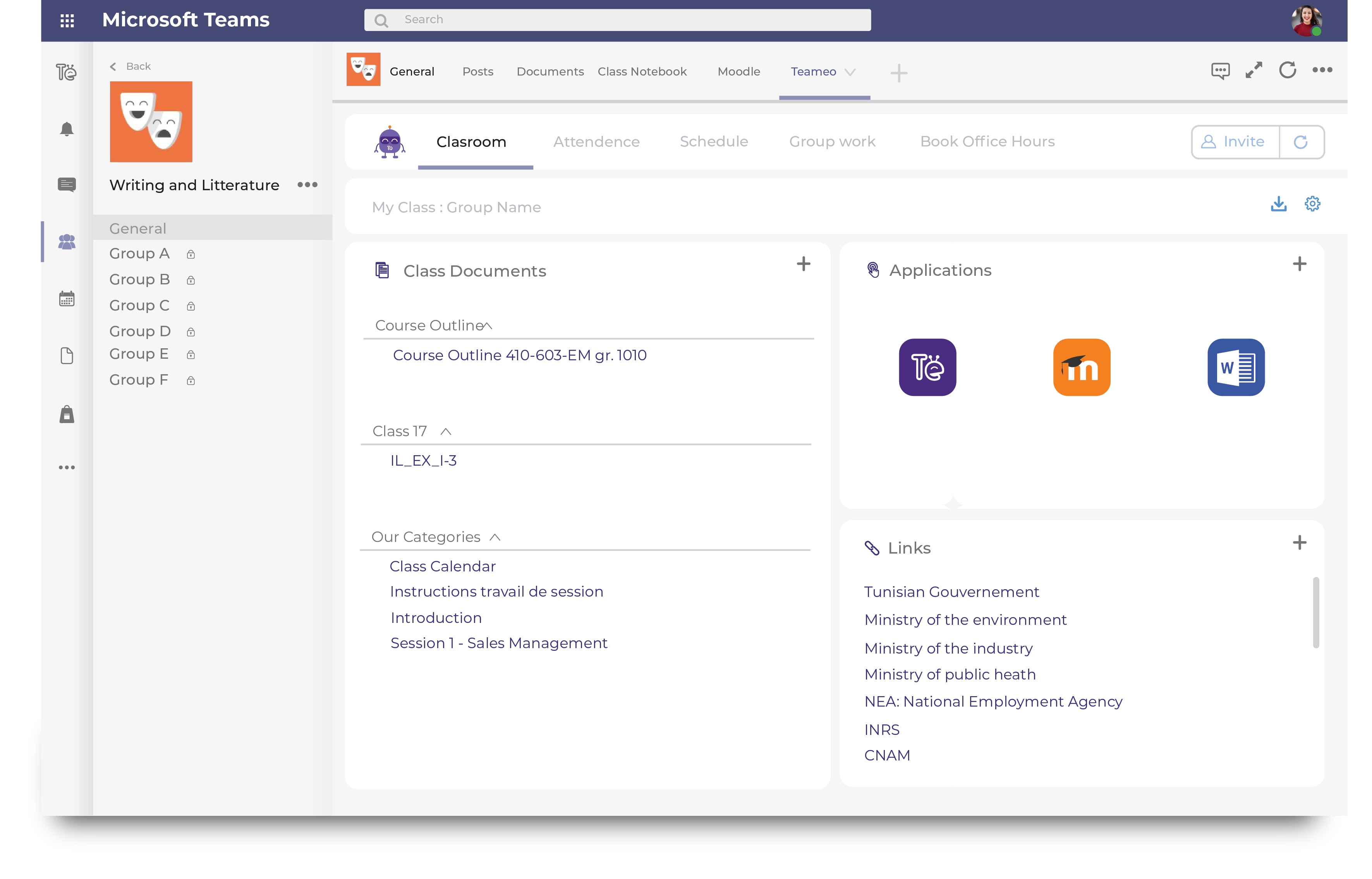The width and height of the screenshot is (1372, 879).
Task: Collapse the Course Outline section
Action: (488, 326)
